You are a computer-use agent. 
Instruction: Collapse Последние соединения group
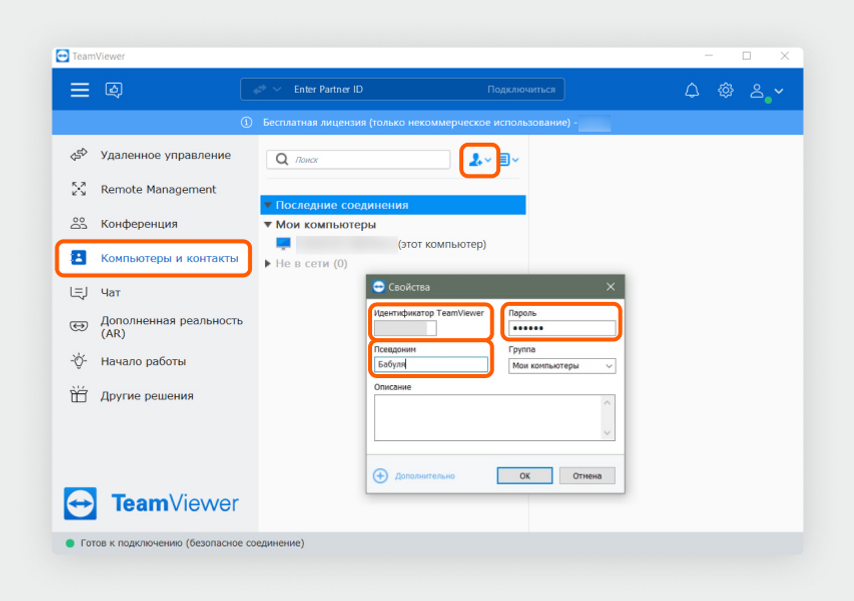[268, 205]
